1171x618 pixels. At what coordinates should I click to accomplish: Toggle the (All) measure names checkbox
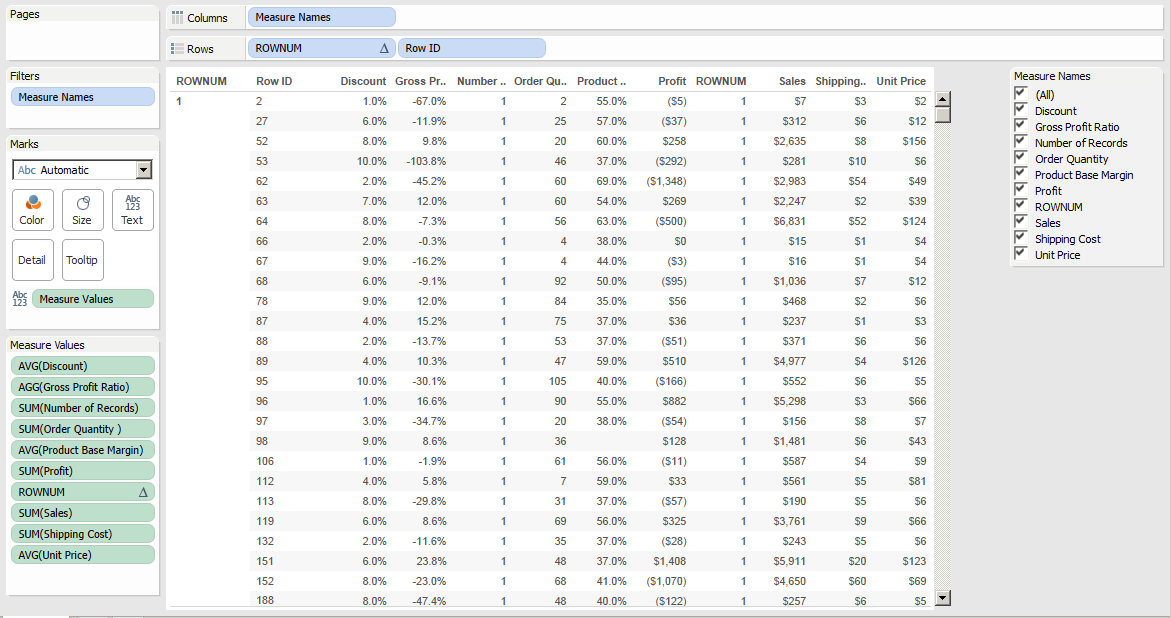coord(1021,93)
